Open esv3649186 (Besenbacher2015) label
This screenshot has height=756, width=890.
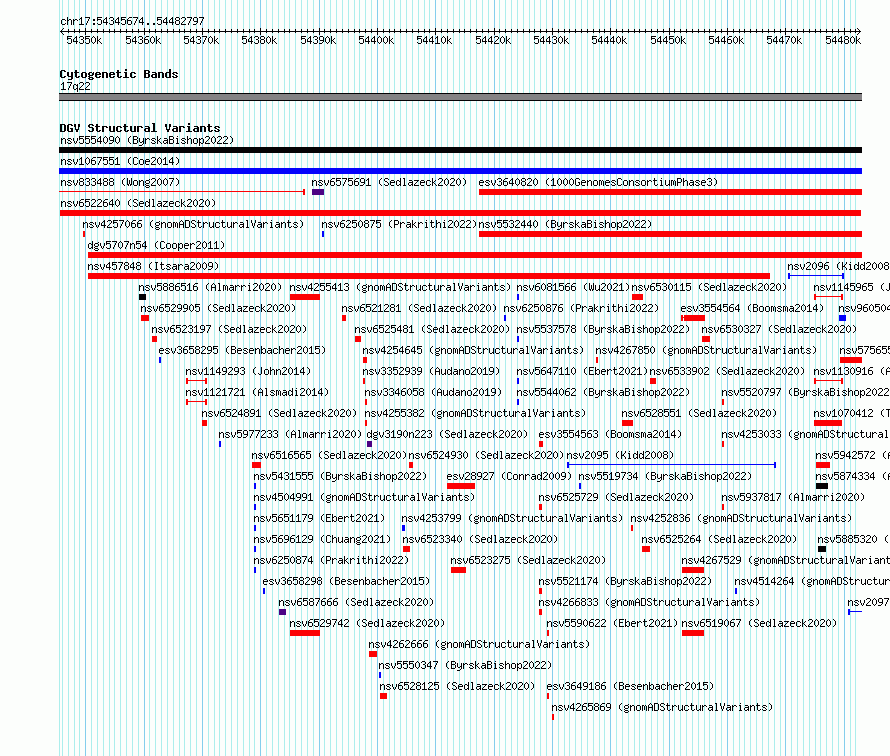pyautogui.click(x=631, y=686)
